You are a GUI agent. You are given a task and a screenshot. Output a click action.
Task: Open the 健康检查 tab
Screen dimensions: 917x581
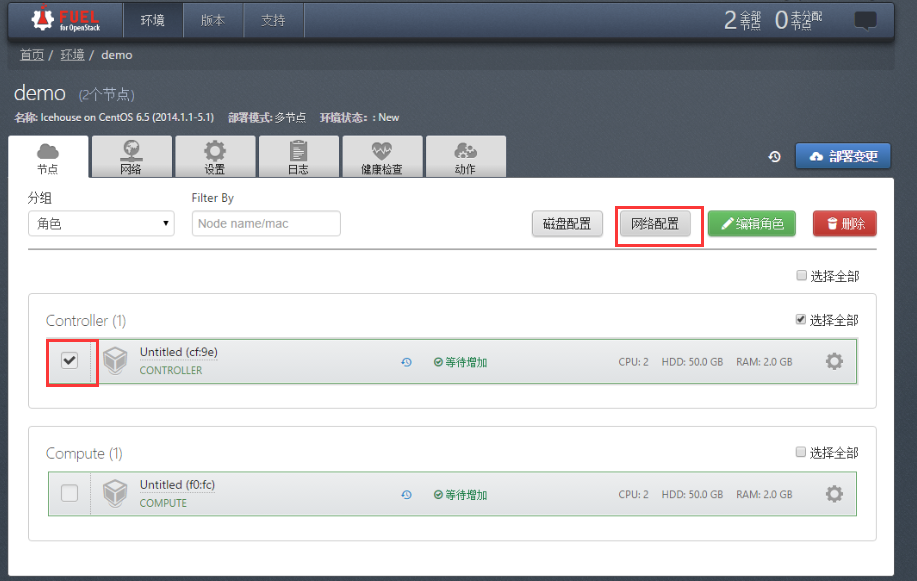[x=382, y=157]
